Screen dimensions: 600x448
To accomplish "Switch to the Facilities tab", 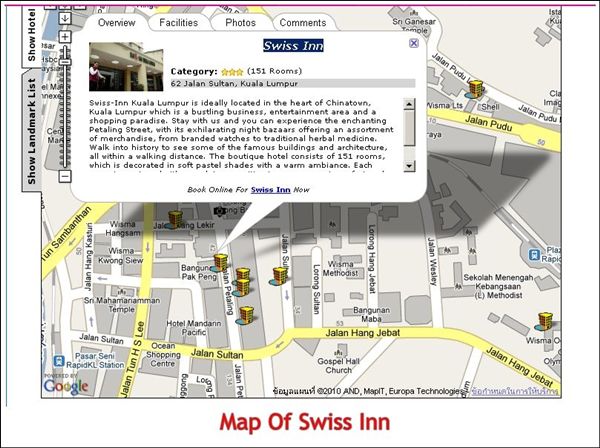I will coord(176,22).
